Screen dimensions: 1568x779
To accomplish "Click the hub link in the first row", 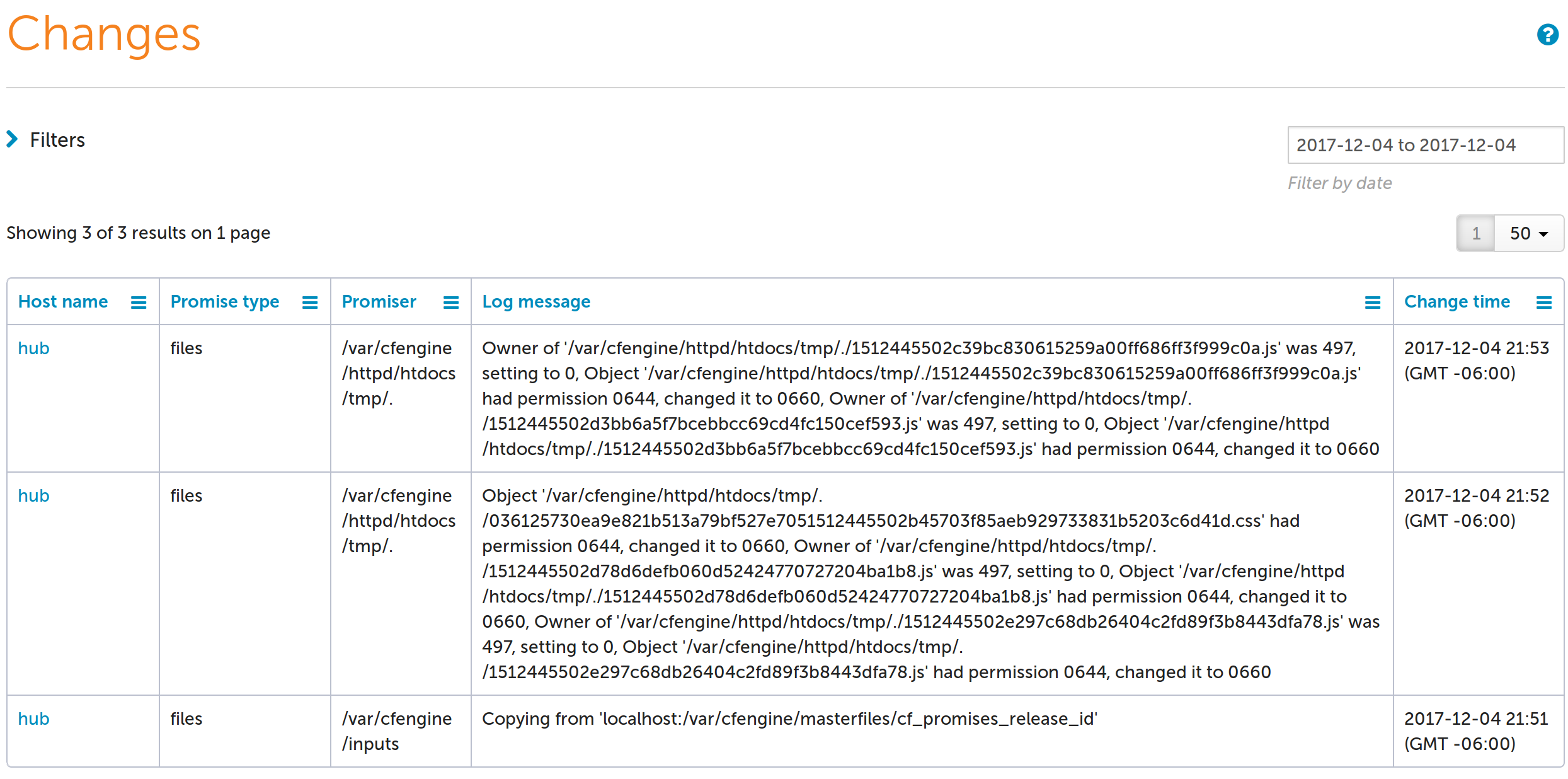I will [33, 348].
